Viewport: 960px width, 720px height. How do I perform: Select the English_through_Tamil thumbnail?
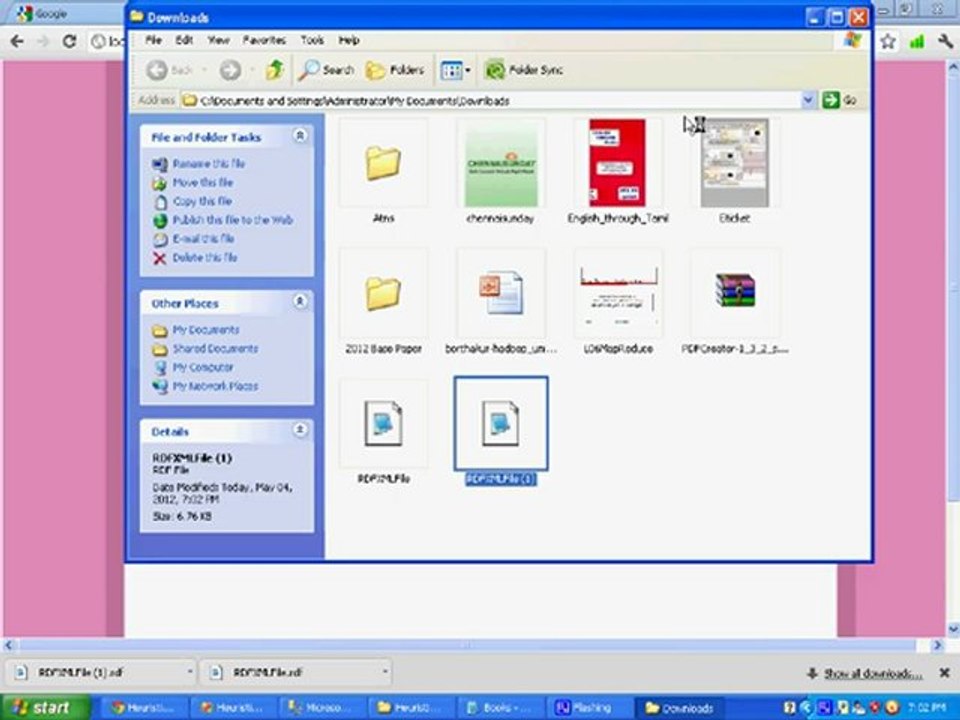(x=617, y=163)
